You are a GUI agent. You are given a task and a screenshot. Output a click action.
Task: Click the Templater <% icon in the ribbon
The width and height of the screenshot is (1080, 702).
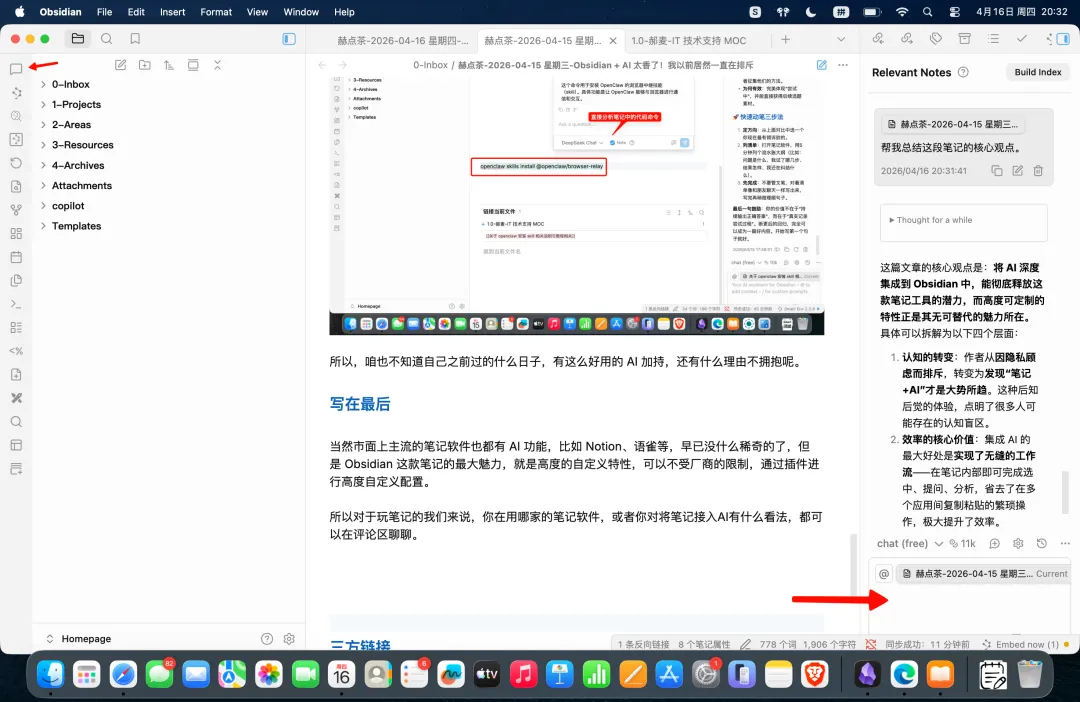pyautogui.click(x=16, y=351)
